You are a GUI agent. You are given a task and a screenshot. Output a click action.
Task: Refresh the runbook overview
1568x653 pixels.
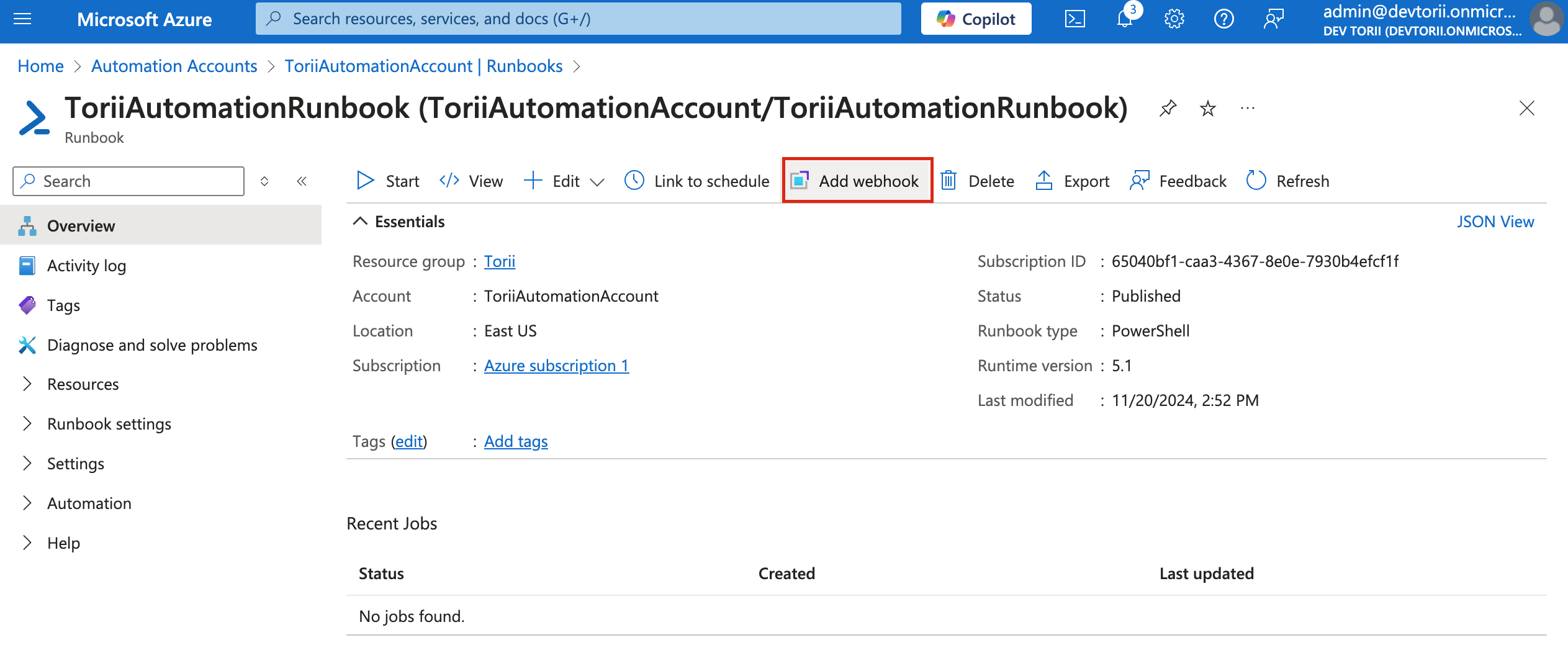point(1287,181)
